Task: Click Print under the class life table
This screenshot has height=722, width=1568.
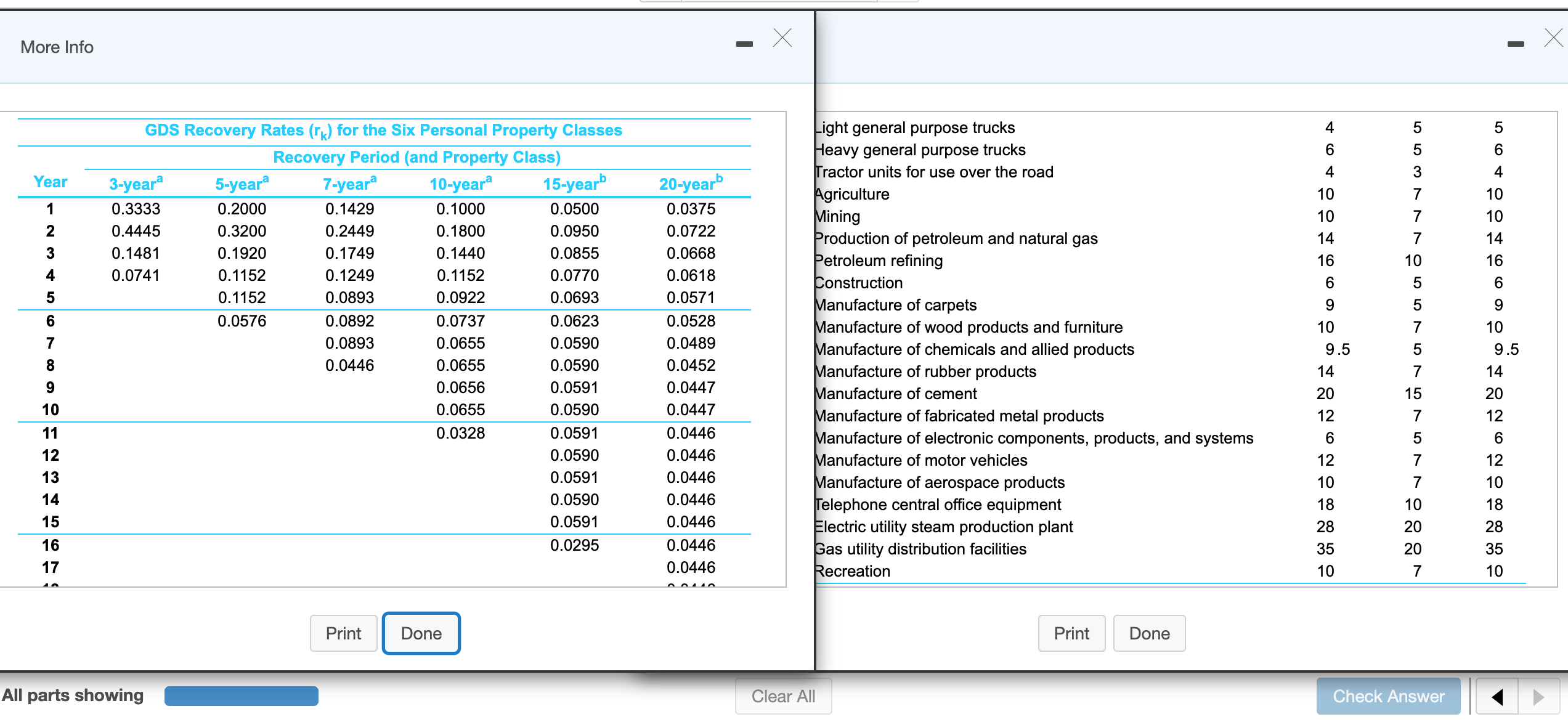Action: pos(1071,633)
